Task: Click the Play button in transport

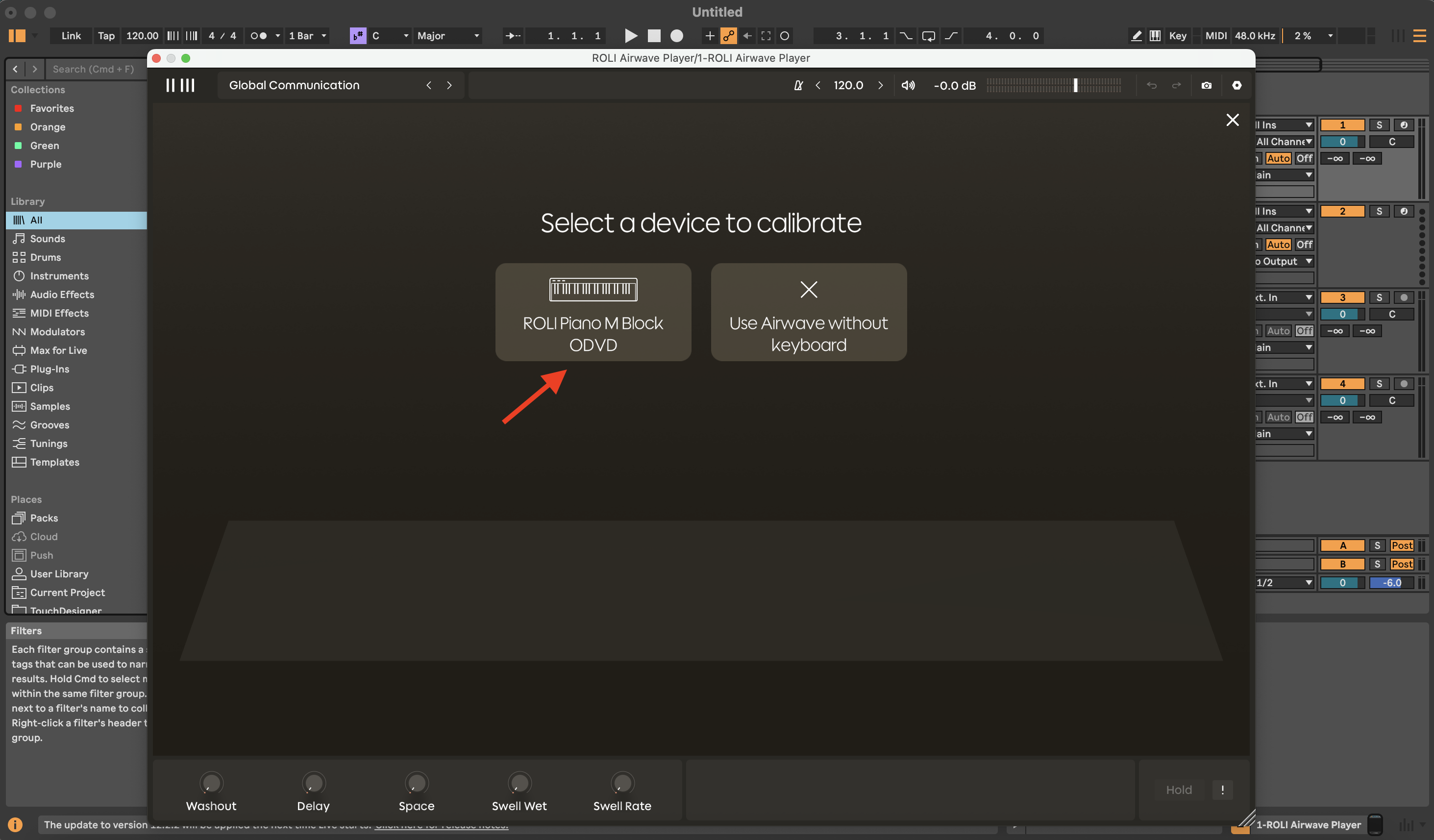Action: coord(630,36)
